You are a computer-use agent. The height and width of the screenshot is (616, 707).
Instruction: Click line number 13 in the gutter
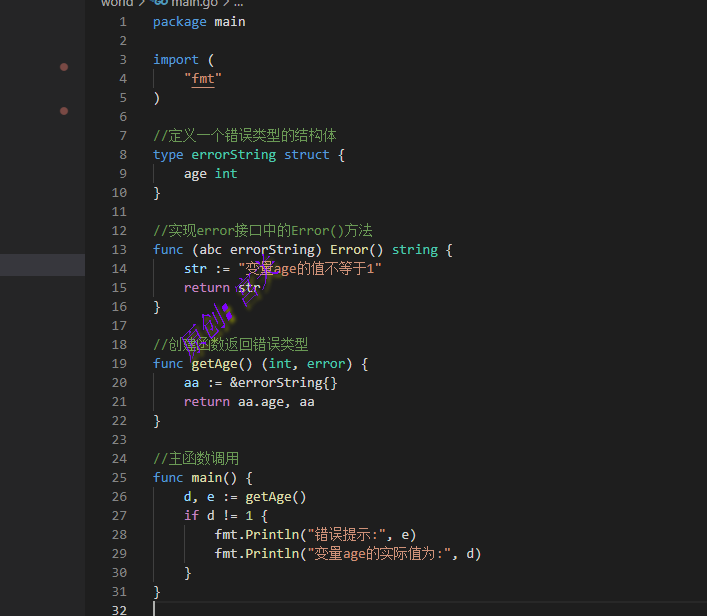click(119, 249)
